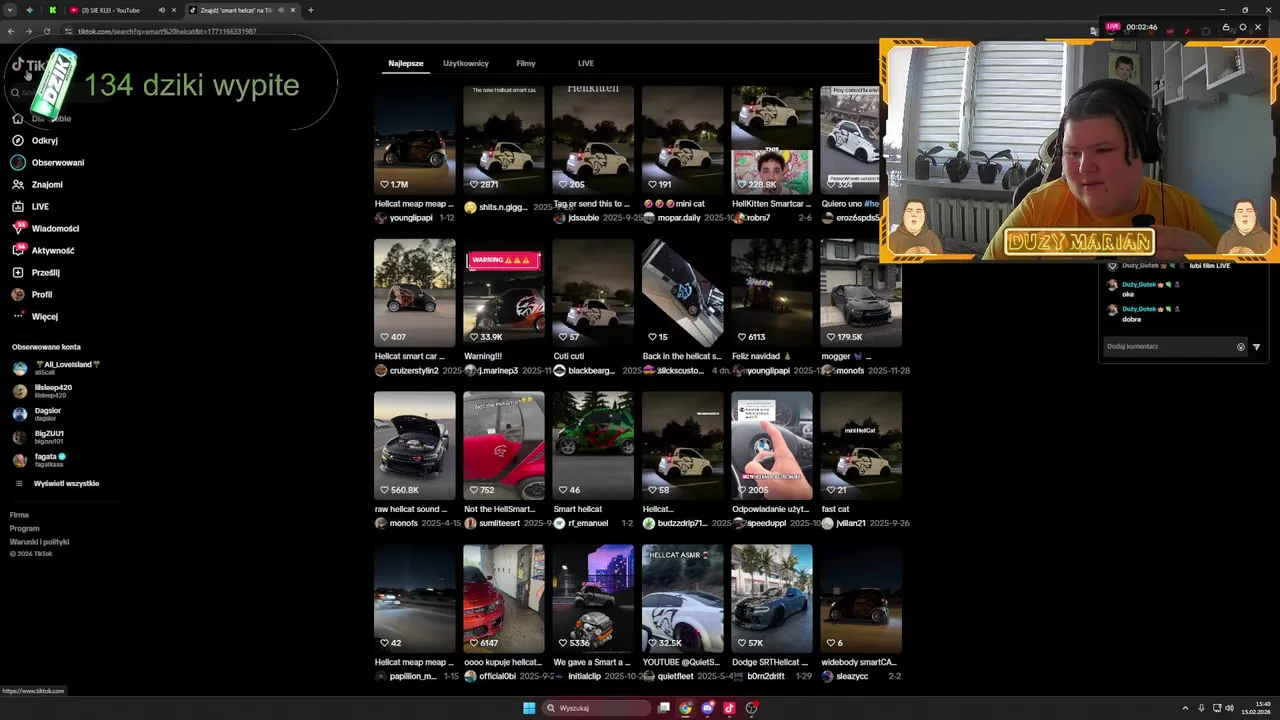This screenshot has width=1280, height=720.
Task: Open the Program footer link
Action: (24, 528)
